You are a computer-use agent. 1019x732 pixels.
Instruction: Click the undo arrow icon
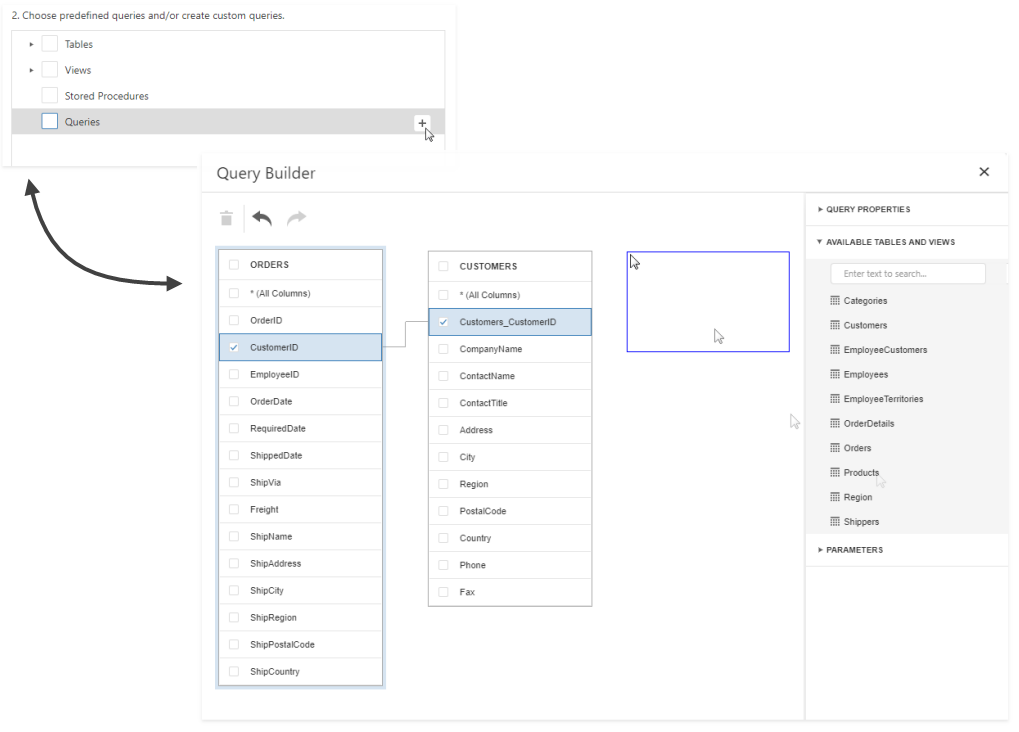tap(262, 218)
